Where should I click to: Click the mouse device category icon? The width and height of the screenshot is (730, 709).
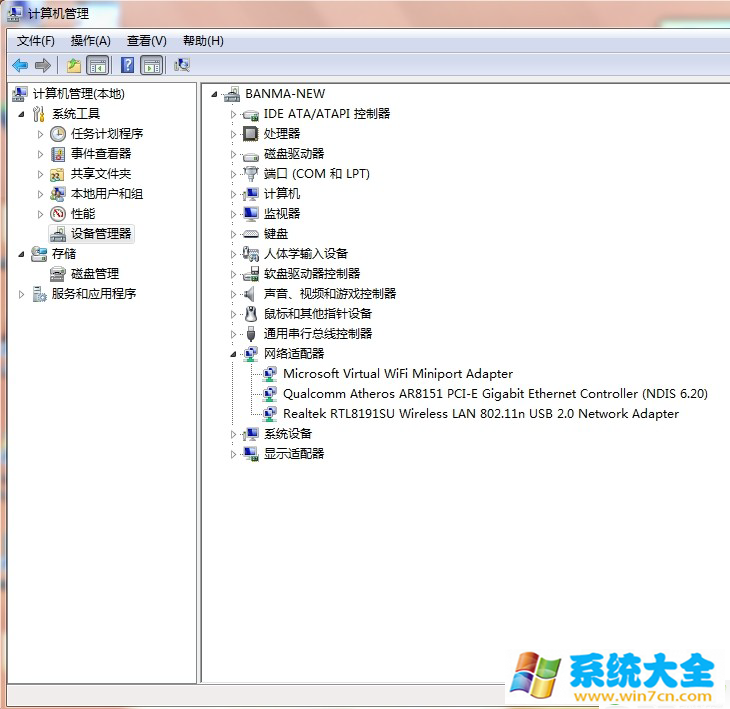tap(250, 314)
